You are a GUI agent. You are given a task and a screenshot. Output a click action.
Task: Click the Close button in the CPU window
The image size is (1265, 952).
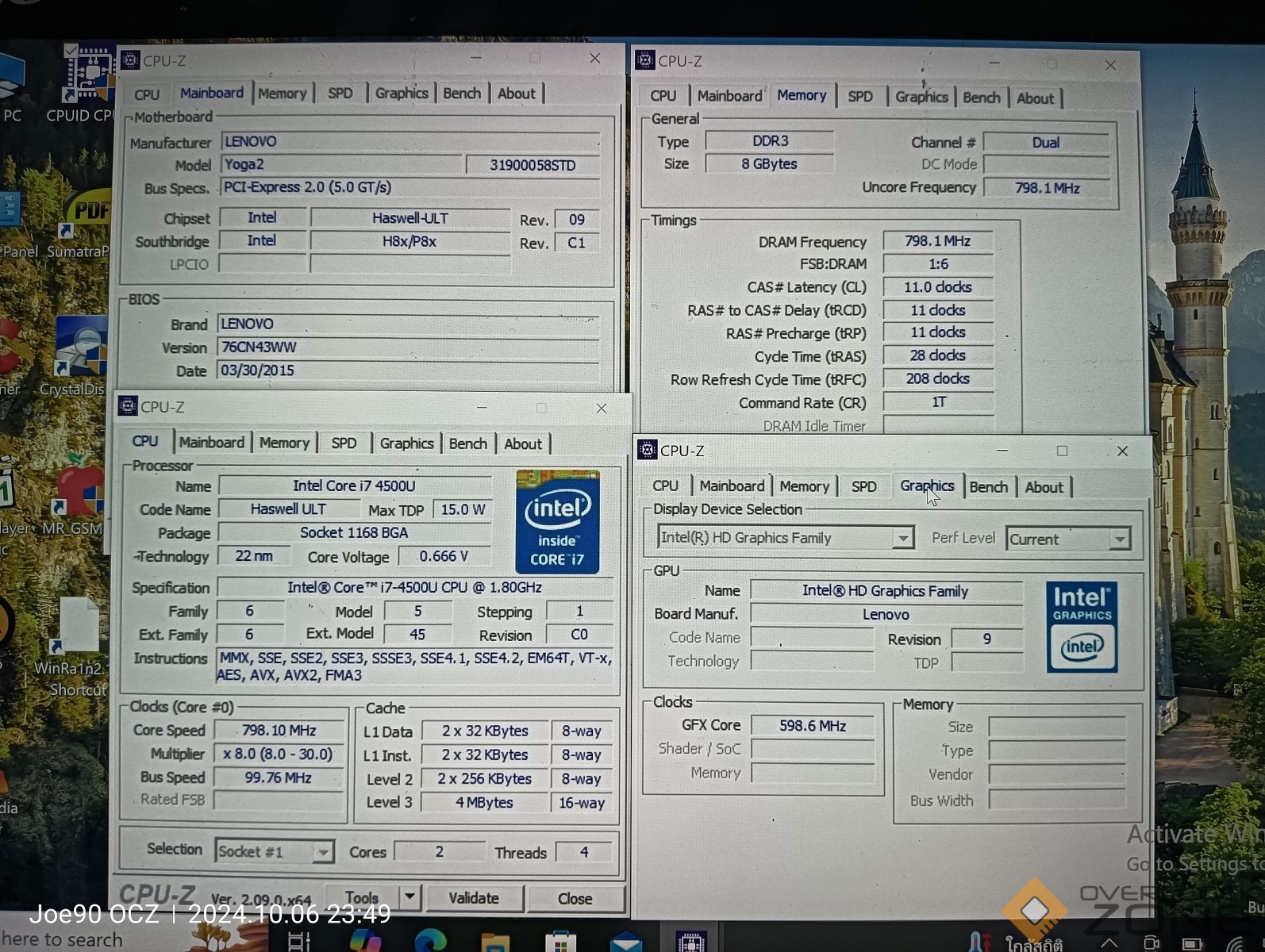click(x=575, y=899)
